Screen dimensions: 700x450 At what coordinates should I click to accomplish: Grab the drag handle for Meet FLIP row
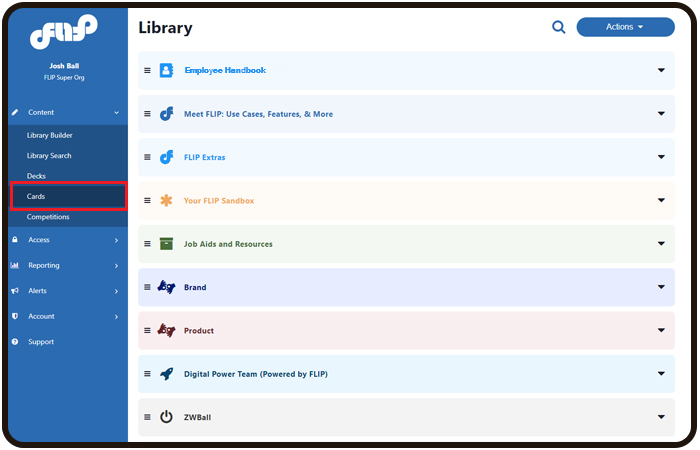tap(147, 114)
